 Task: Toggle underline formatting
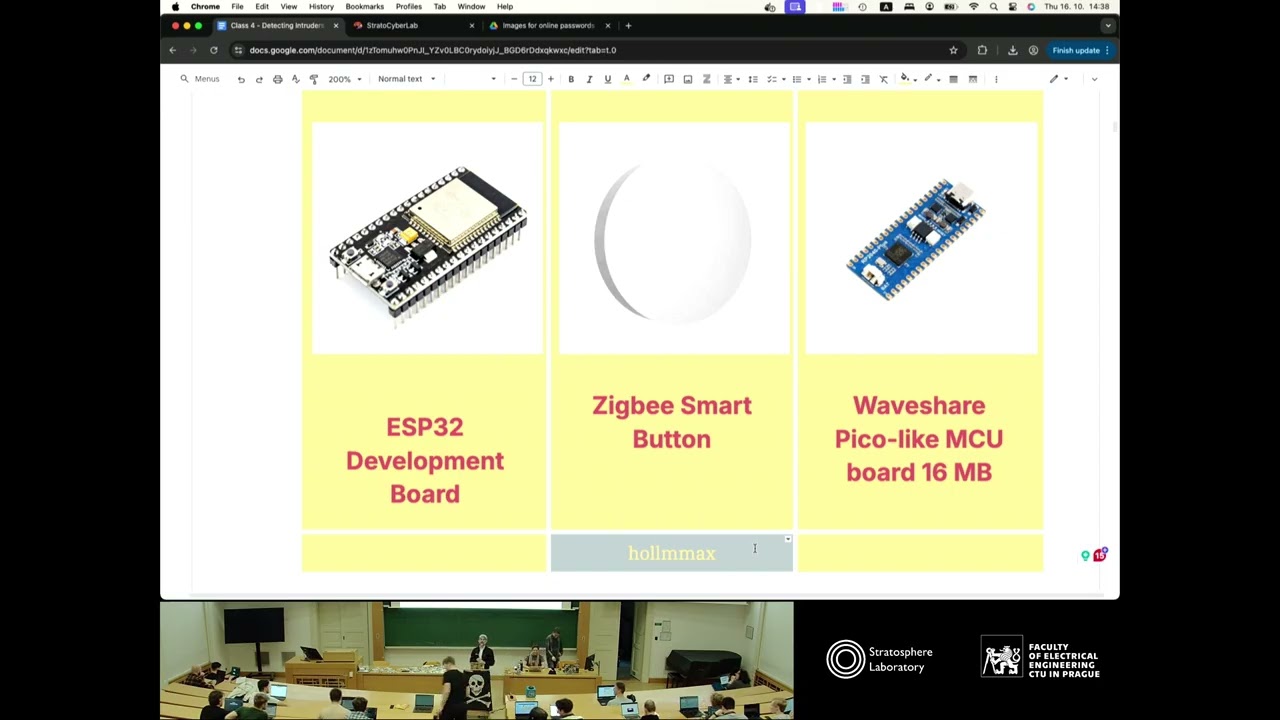click(607, 79)
